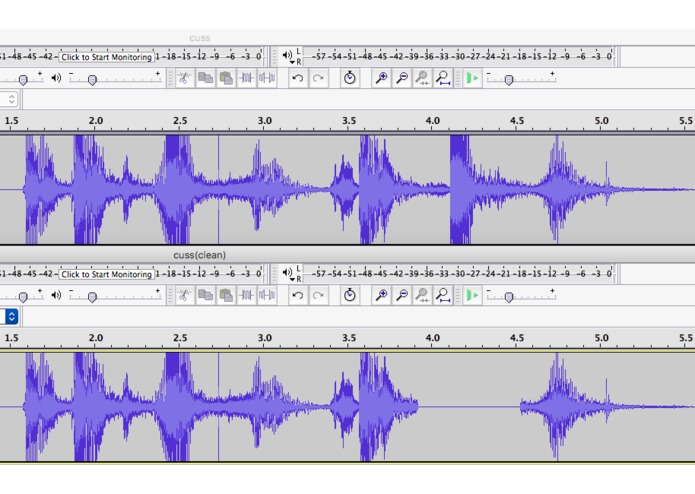Fit project to width in cuss(clean) window
Viewport: 695px width, 494px height.
pos(443,296)
